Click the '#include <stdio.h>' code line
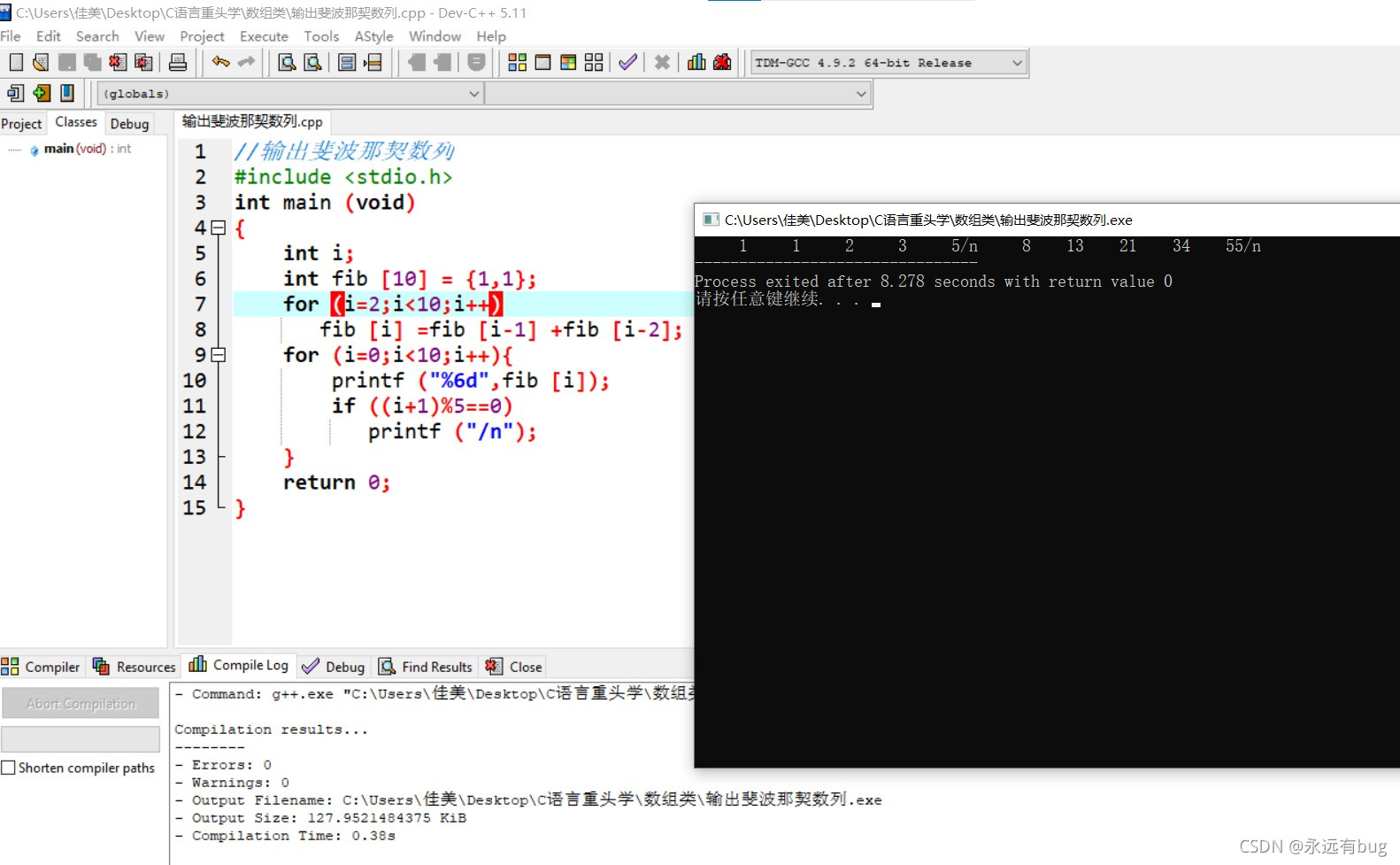This screenshot has height=865, width=1400. coord(343,177)
